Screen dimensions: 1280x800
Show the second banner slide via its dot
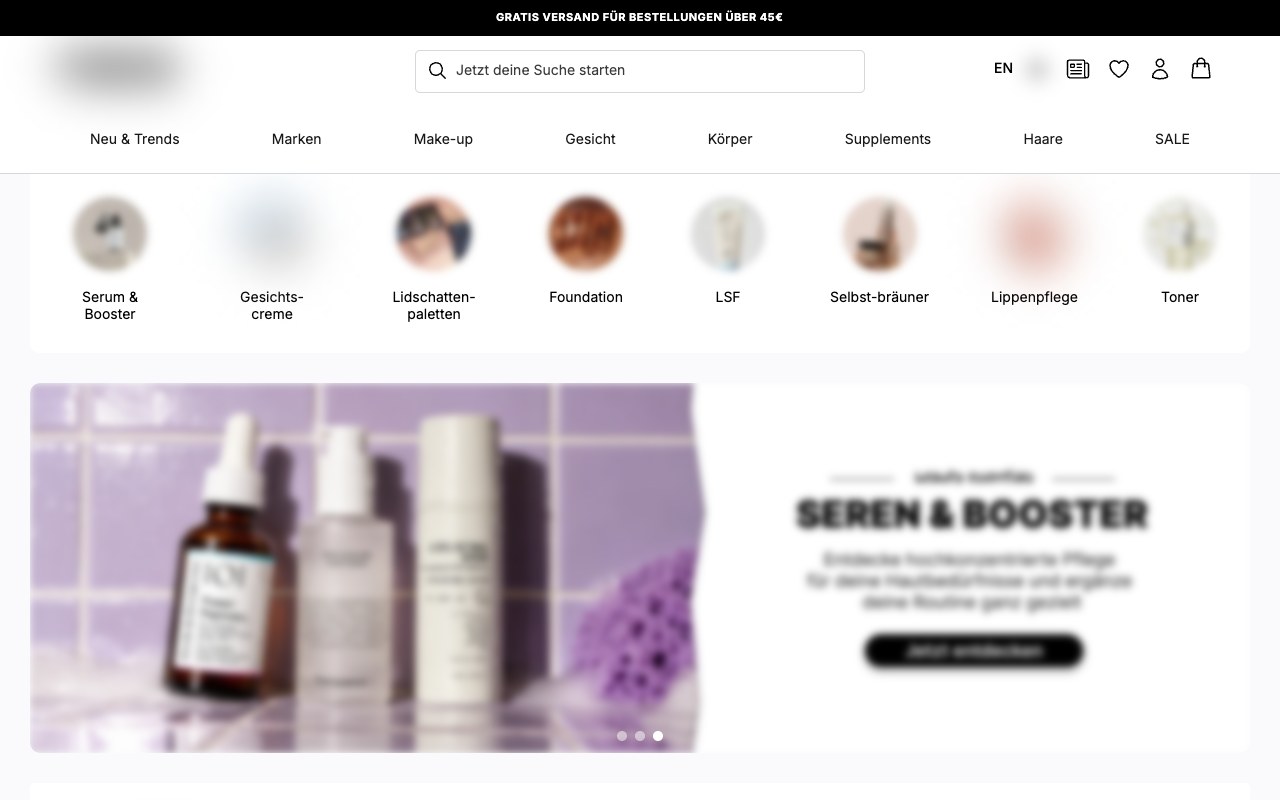(640, 736)
